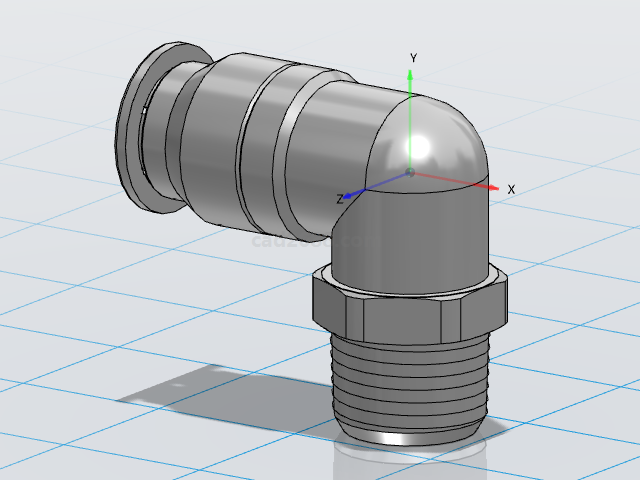Image resolution: width=640 pixels, height=480 pixels.
Task: Click the Z axis label
Action: pos(340,199)
